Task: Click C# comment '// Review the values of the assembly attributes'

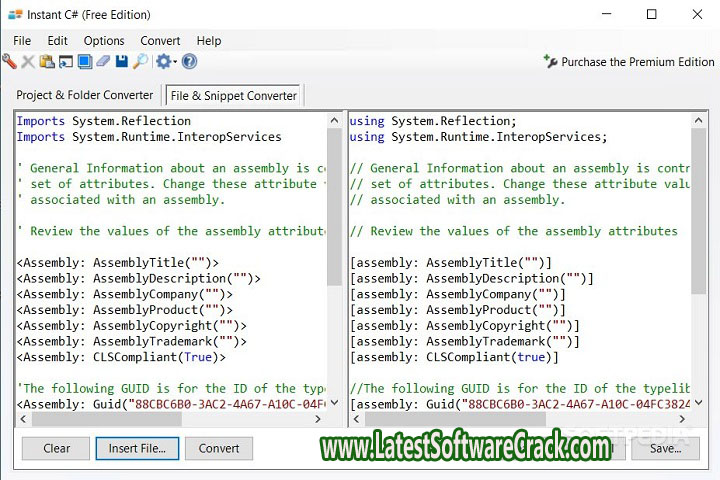Action: point(514,231)
